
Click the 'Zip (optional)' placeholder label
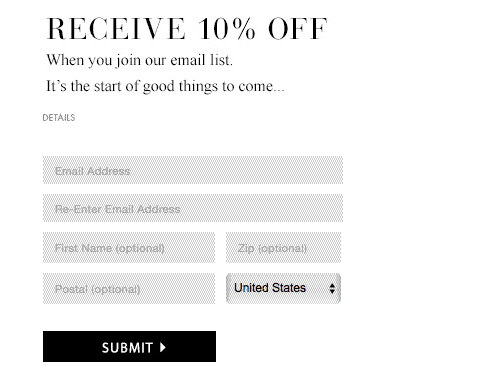(272, 248)
